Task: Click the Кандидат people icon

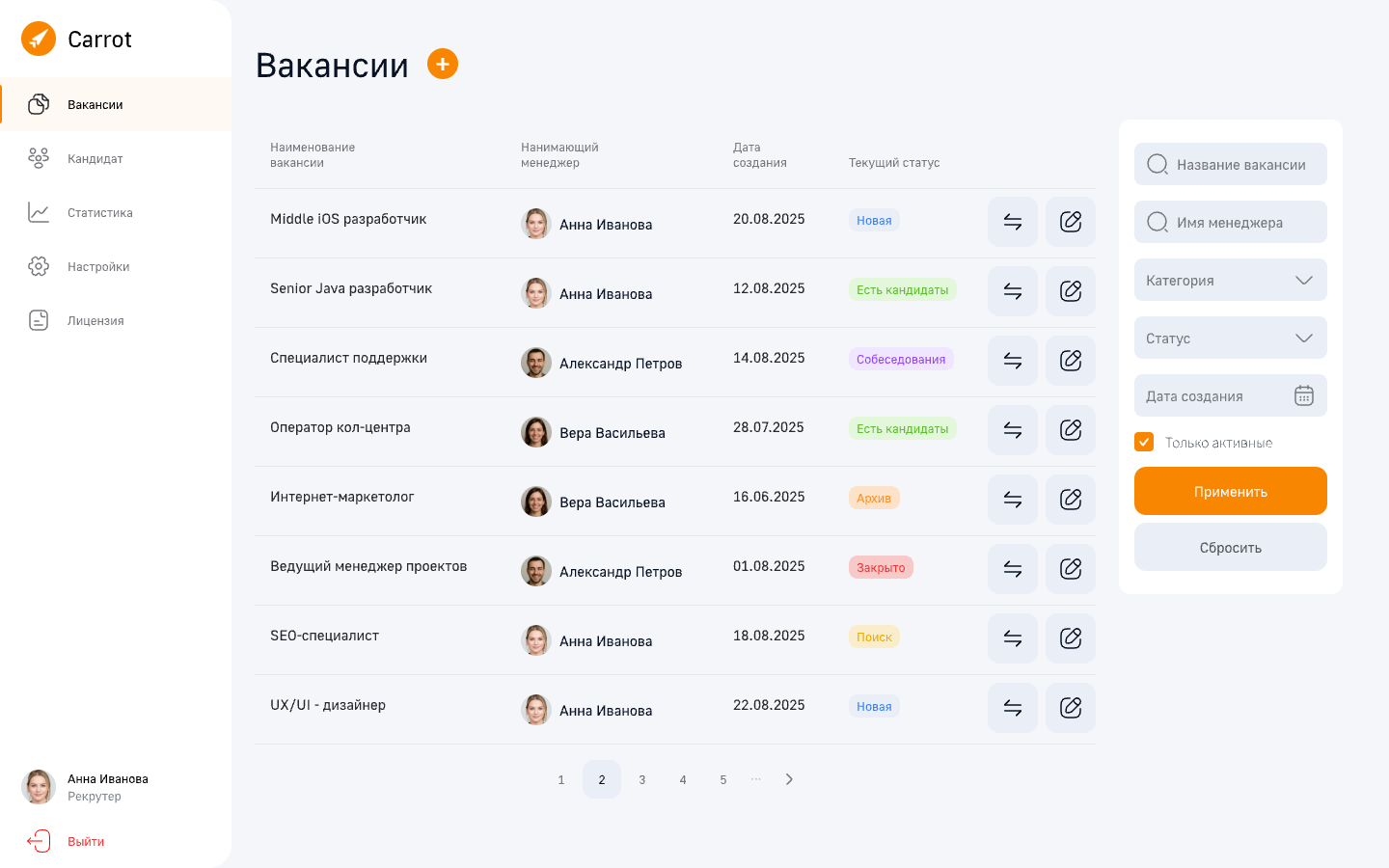Action: [39, 158]
